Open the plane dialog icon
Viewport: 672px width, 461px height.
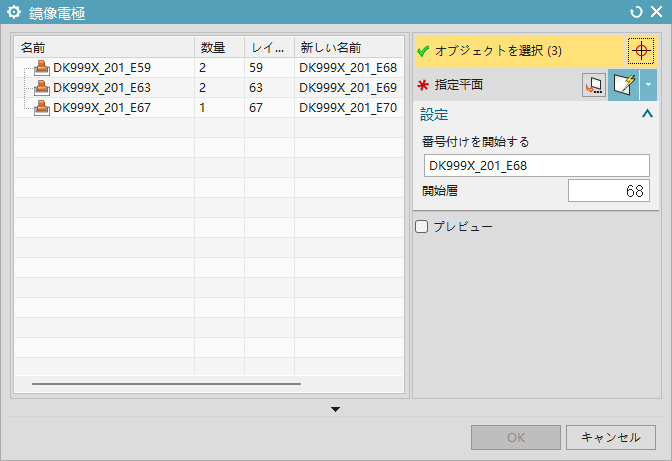pyautogui.click(x=594, y=86)
